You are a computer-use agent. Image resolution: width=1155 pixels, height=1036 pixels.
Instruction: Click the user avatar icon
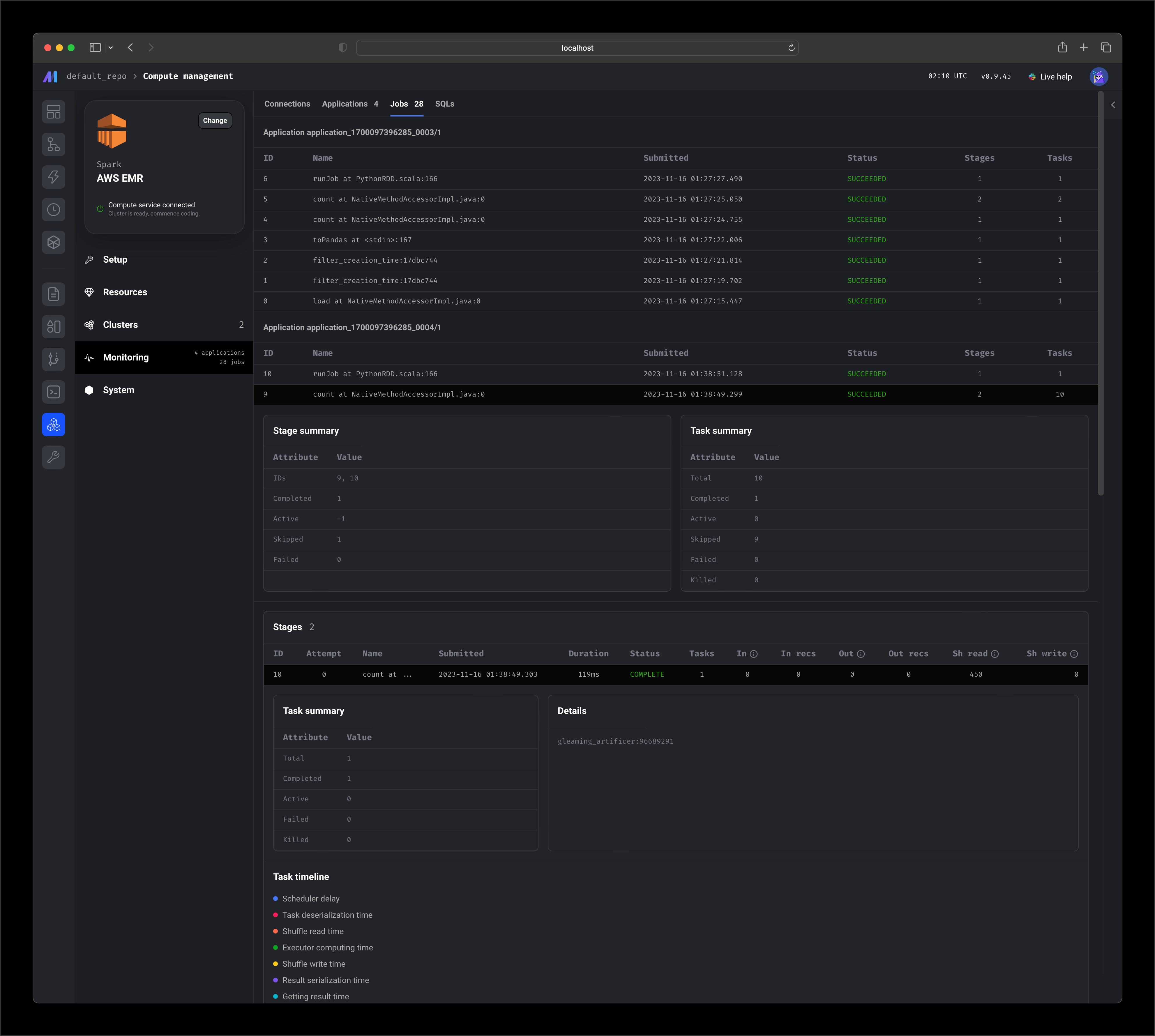coord(1099,76)
